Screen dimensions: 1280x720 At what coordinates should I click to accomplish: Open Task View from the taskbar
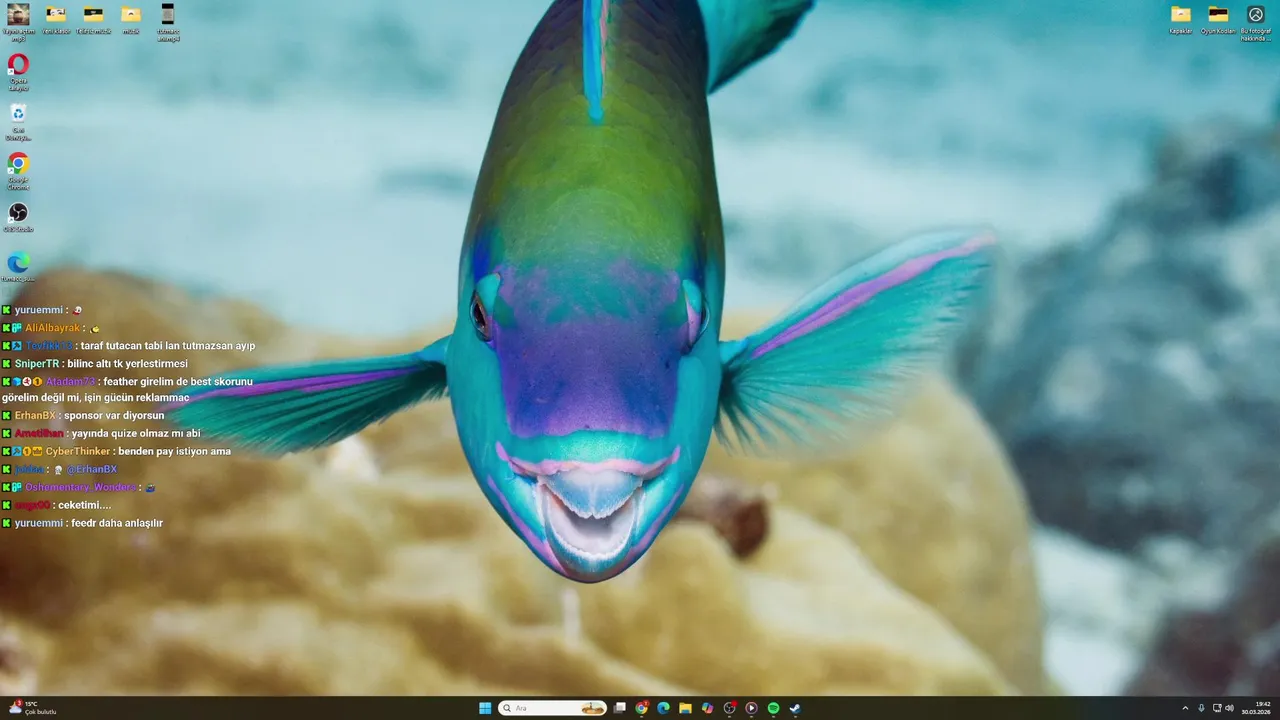[620, 708]
